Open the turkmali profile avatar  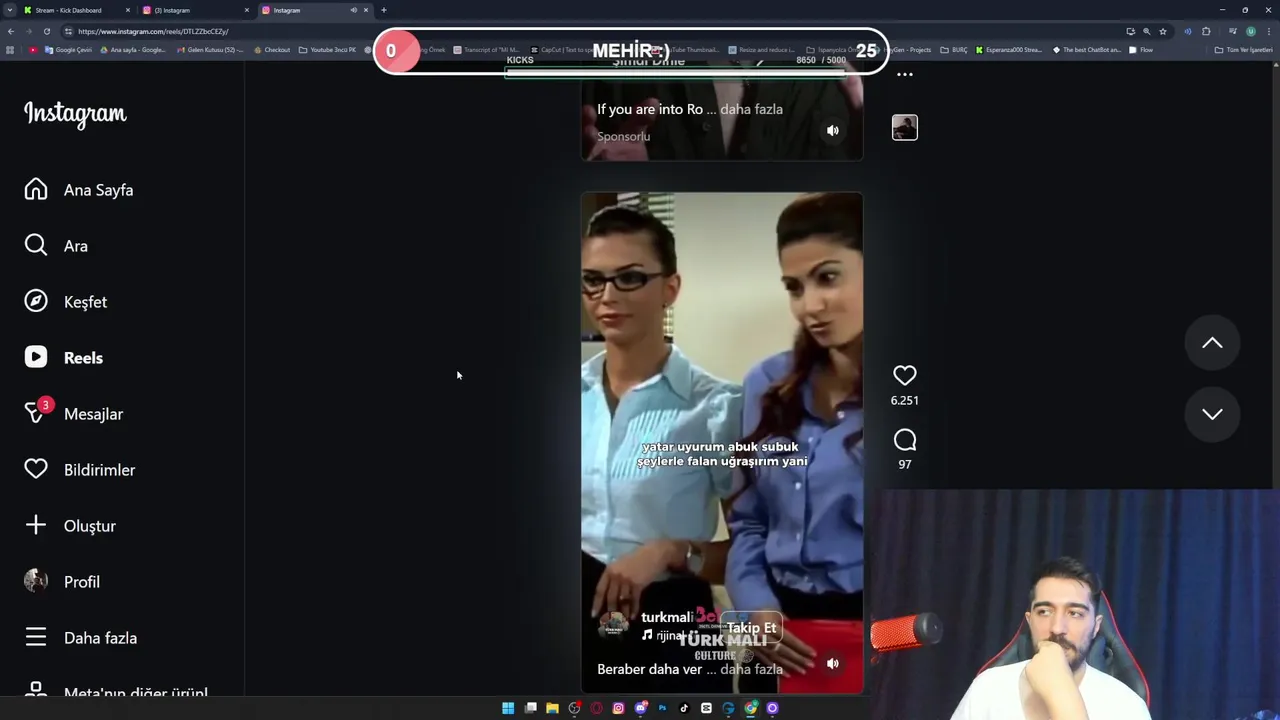coord(613,625)
